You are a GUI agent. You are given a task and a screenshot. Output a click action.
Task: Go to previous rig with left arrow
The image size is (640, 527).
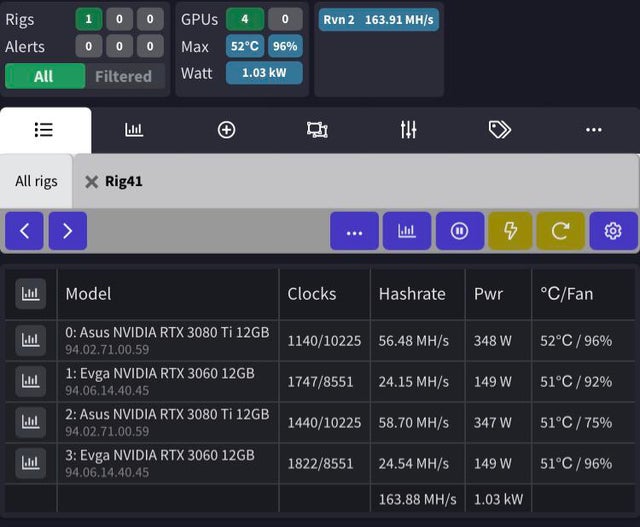[24, 231]
